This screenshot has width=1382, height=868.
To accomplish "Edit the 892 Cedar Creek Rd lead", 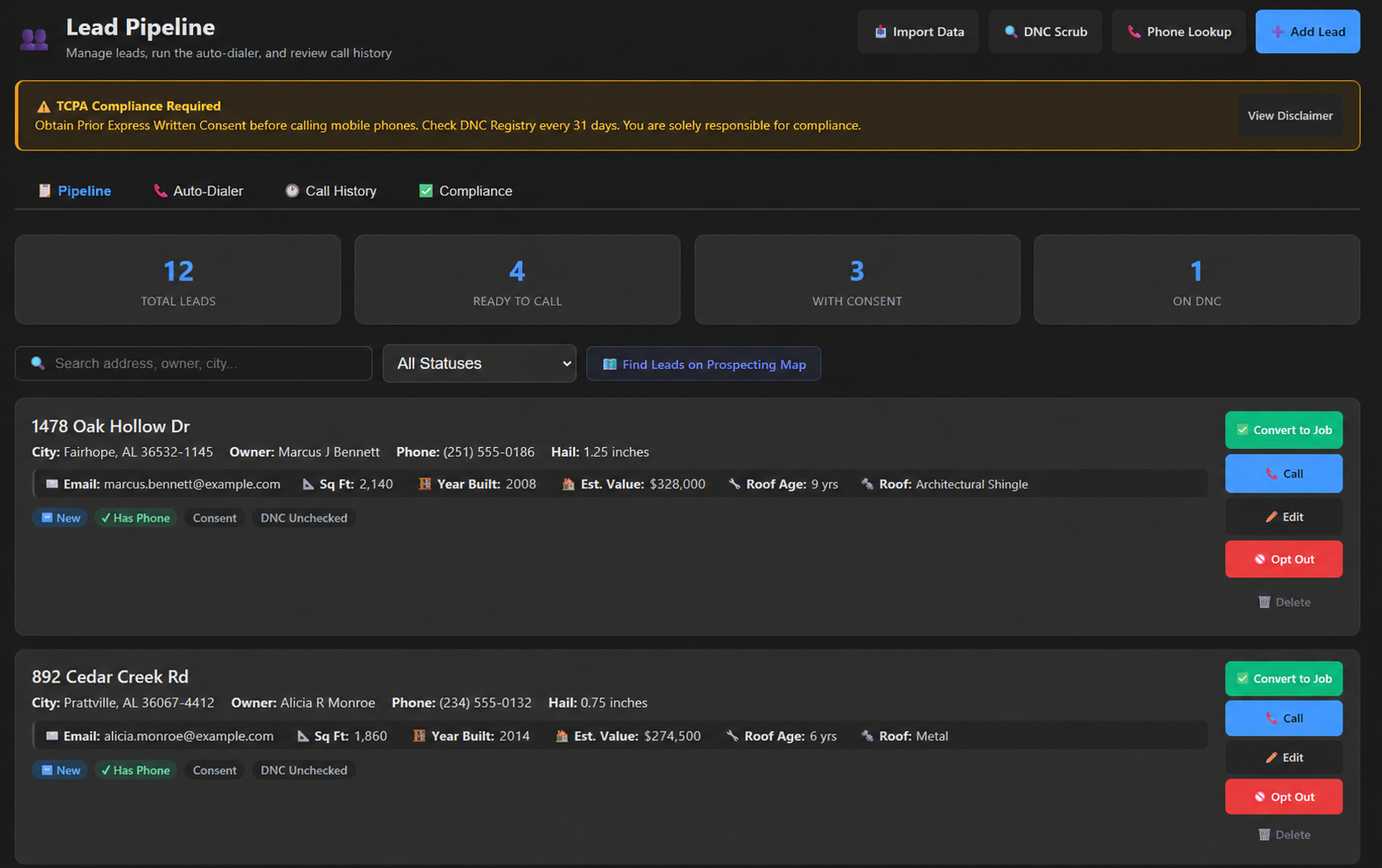I will click(x=1283, y=757).
